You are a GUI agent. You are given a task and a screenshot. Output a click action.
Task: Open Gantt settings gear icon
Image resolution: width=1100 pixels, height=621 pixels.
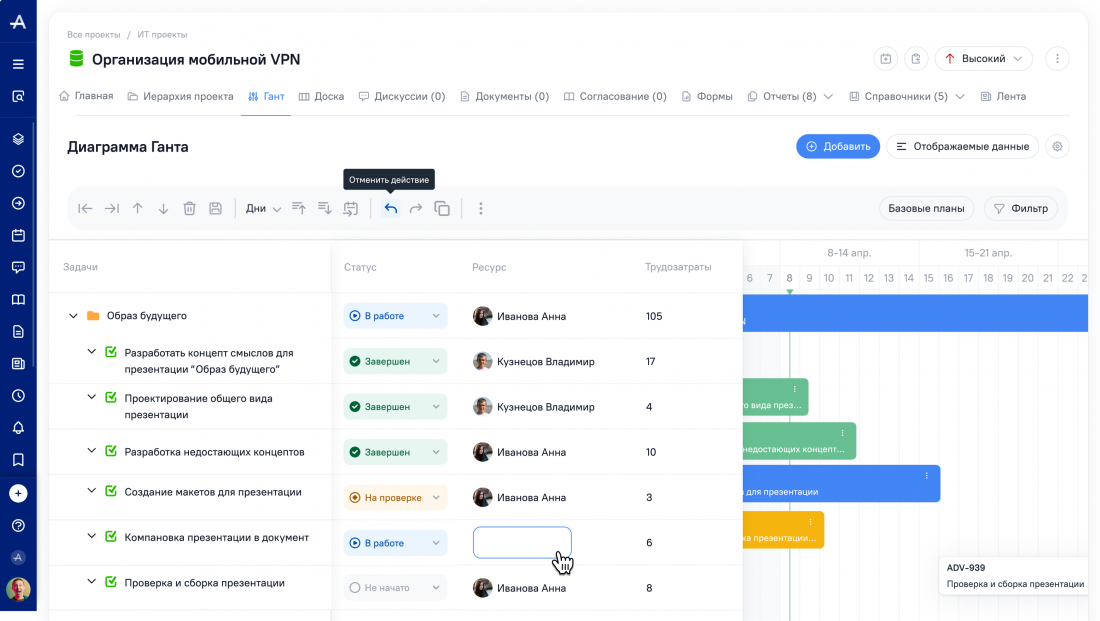[1057, 147]
